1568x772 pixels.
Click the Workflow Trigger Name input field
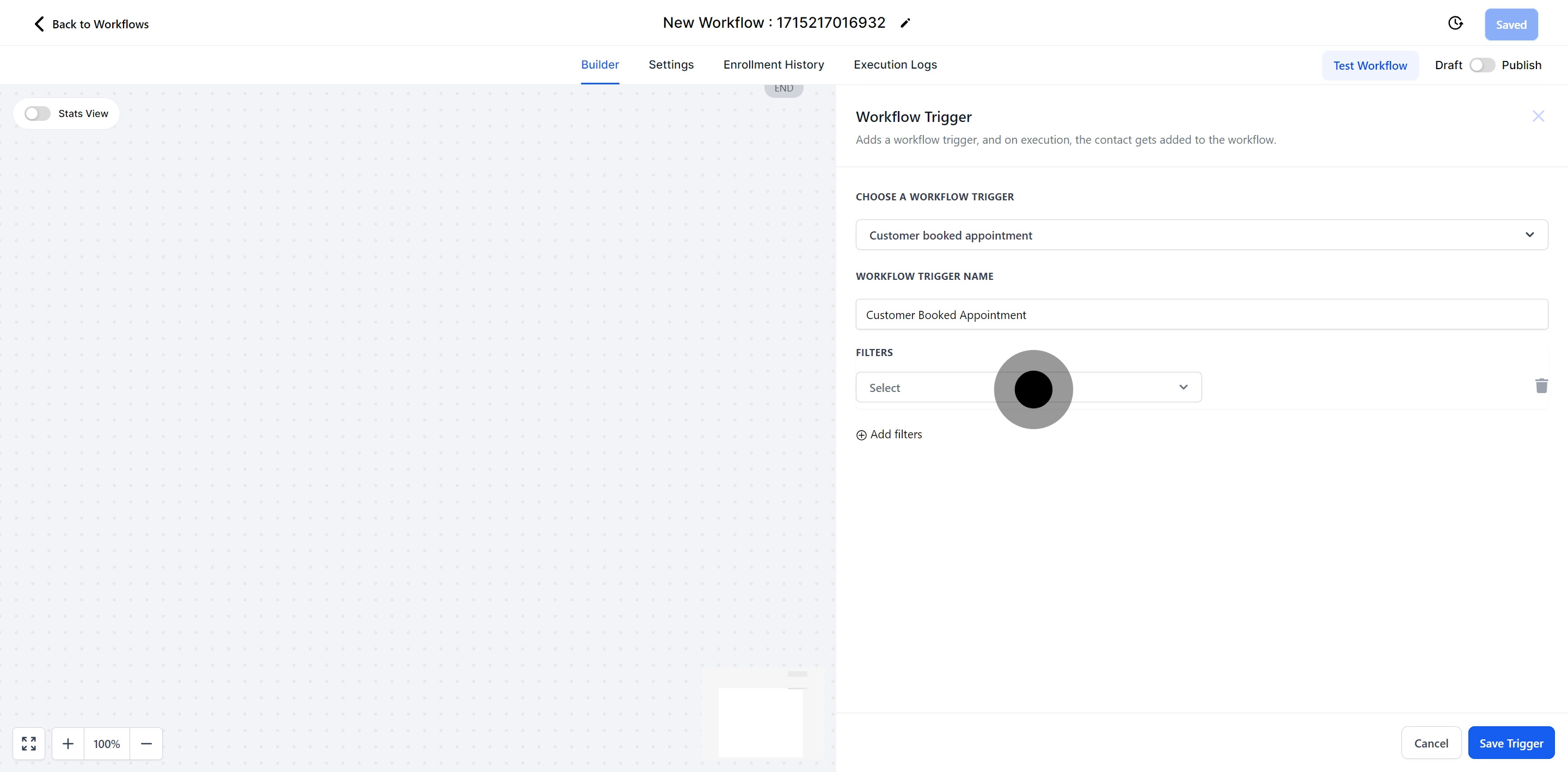[1201, 315]
